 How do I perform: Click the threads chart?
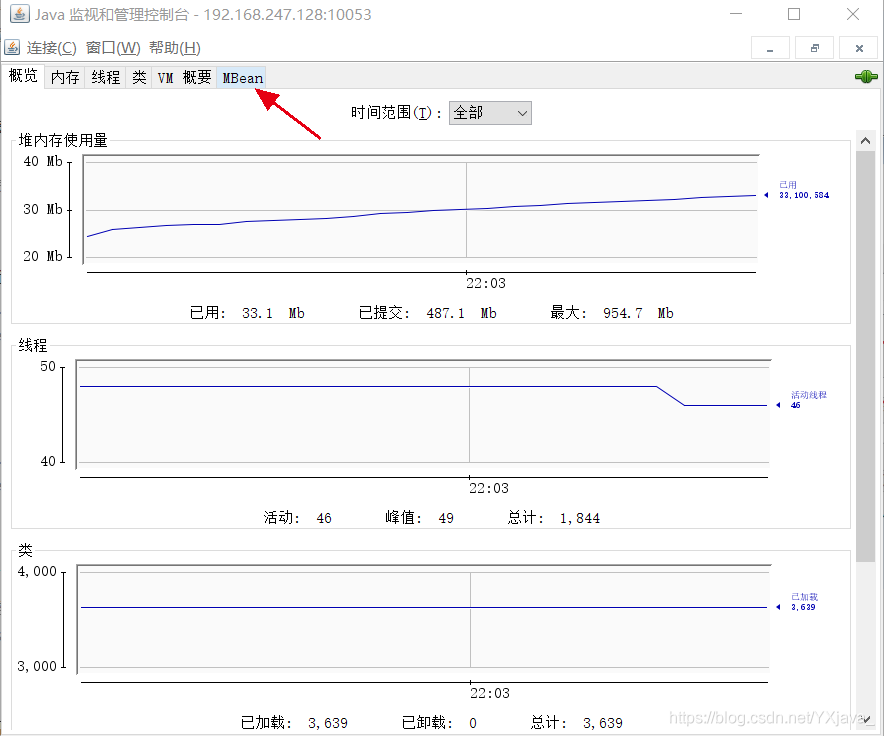click(x=423, y=414)
